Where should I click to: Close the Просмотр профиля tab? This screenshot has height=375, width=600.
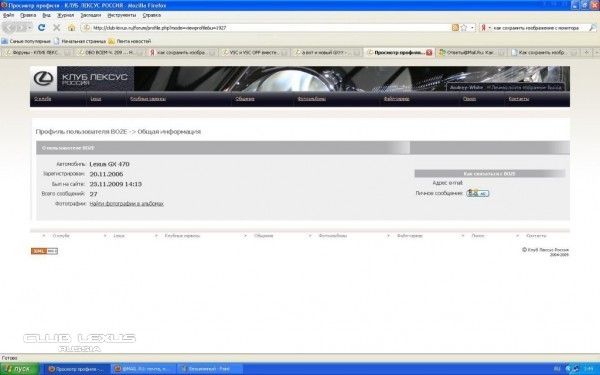click(x=429, y=52)
